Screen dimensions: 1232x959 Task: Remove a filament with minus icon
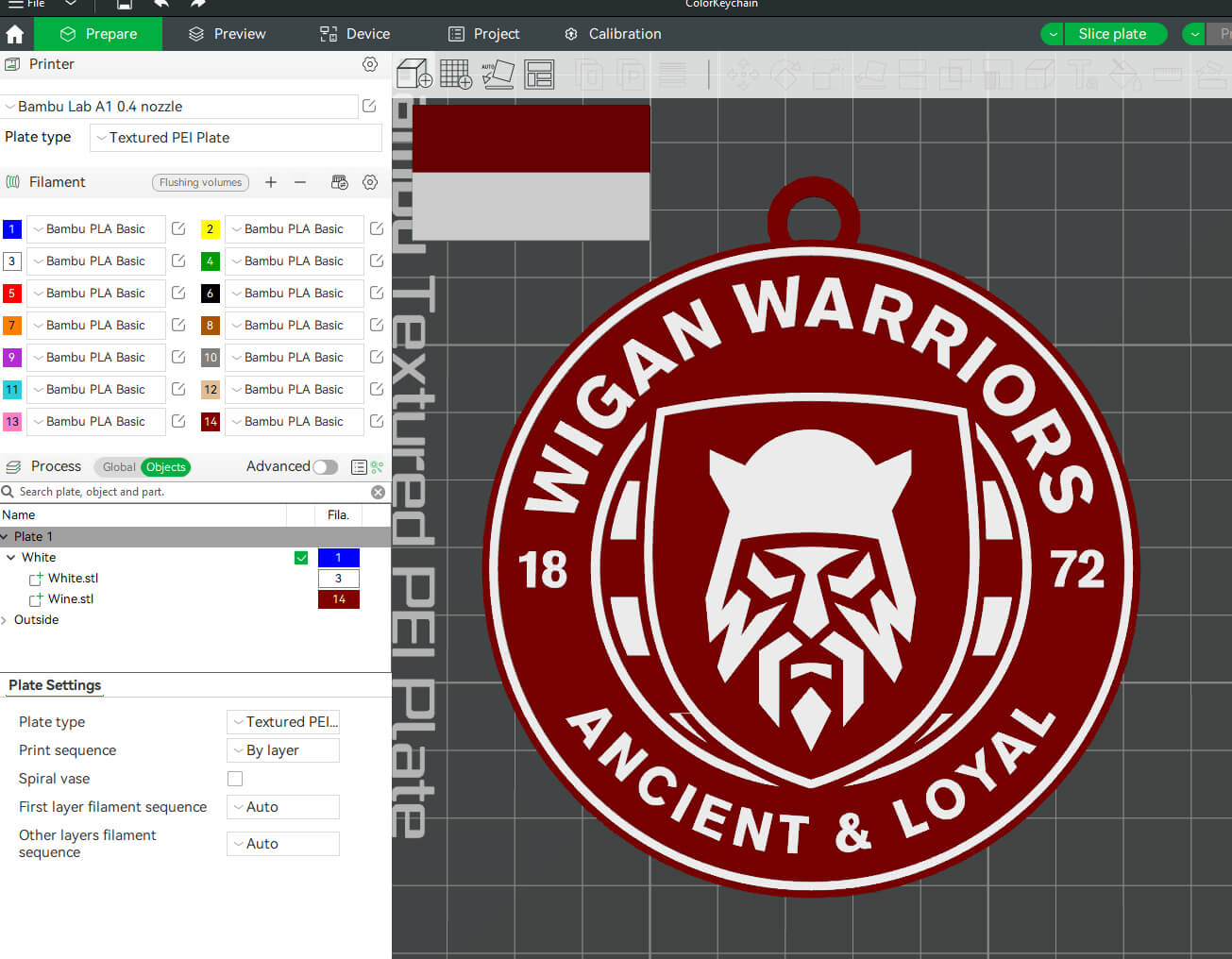pos(300,182)
